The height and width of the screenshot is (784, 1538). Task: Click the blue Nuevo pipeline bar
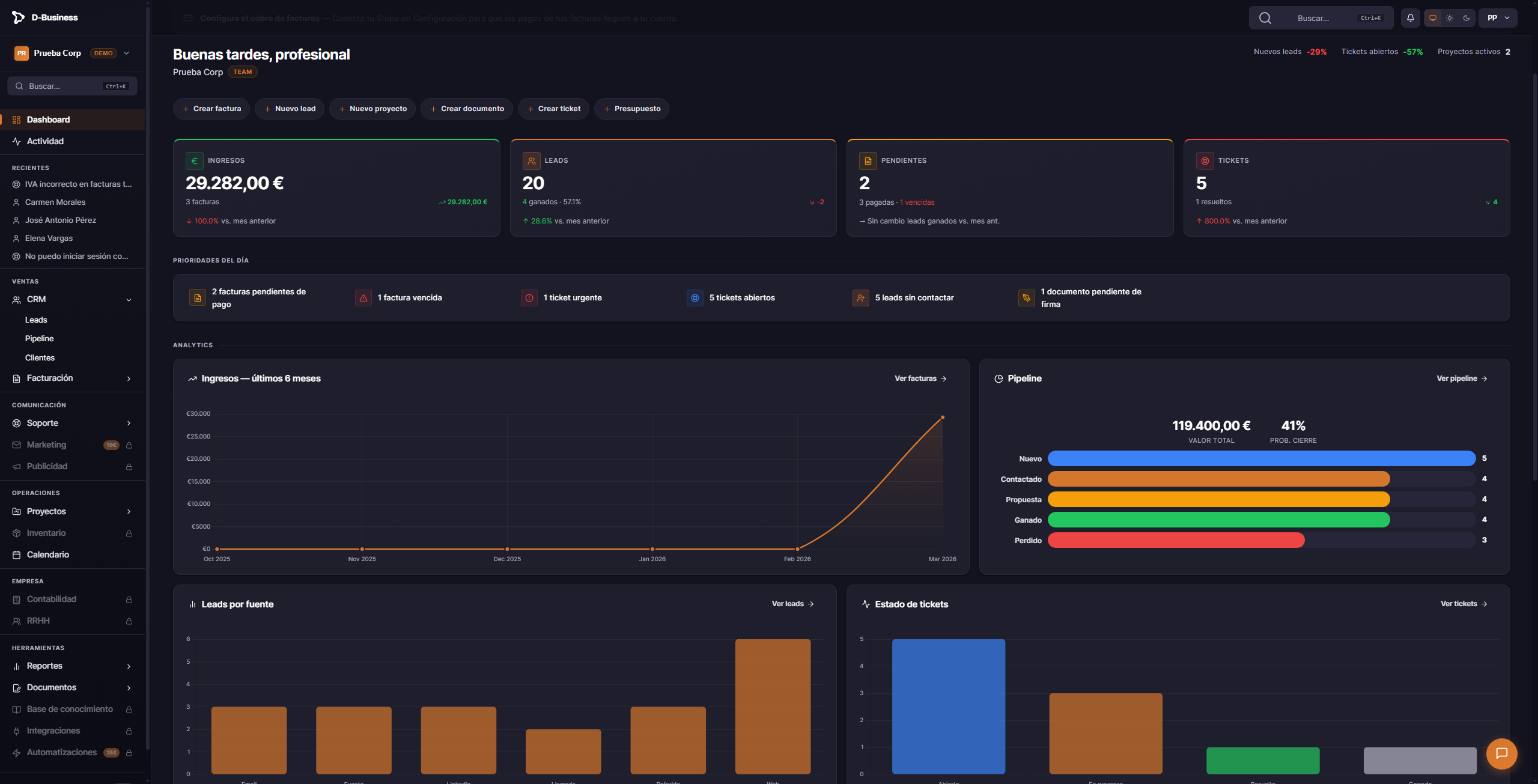tap(1261, 459)
